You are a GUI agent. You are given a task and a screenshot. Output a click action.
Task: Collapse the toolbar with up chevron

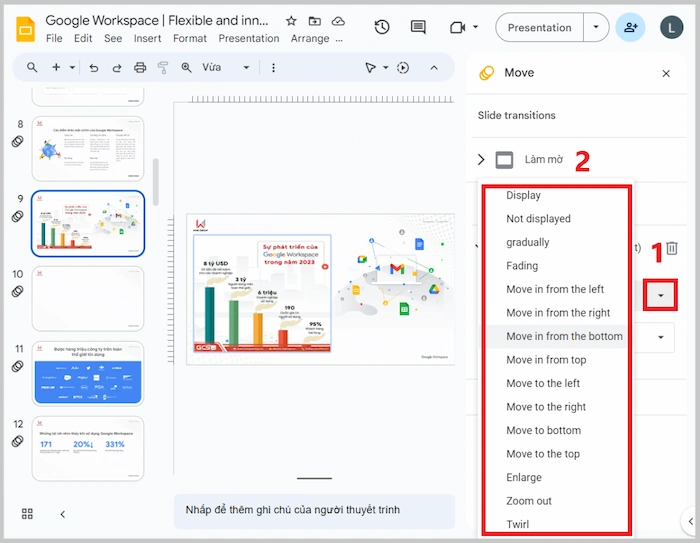(x=434, y=68)
